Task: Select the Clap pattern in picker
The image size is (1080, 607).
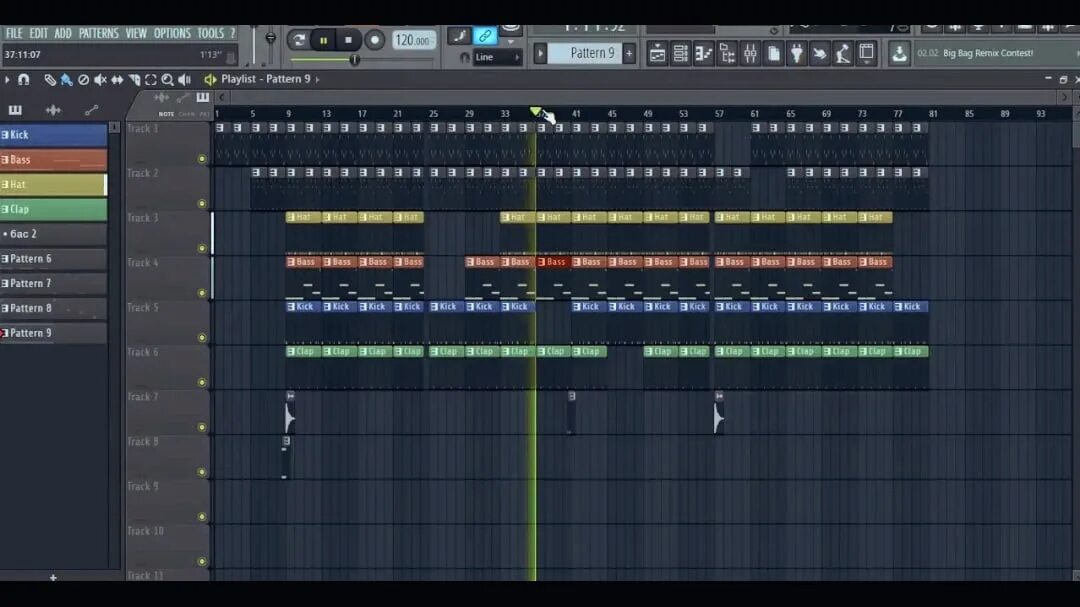Action: [54, 209]
